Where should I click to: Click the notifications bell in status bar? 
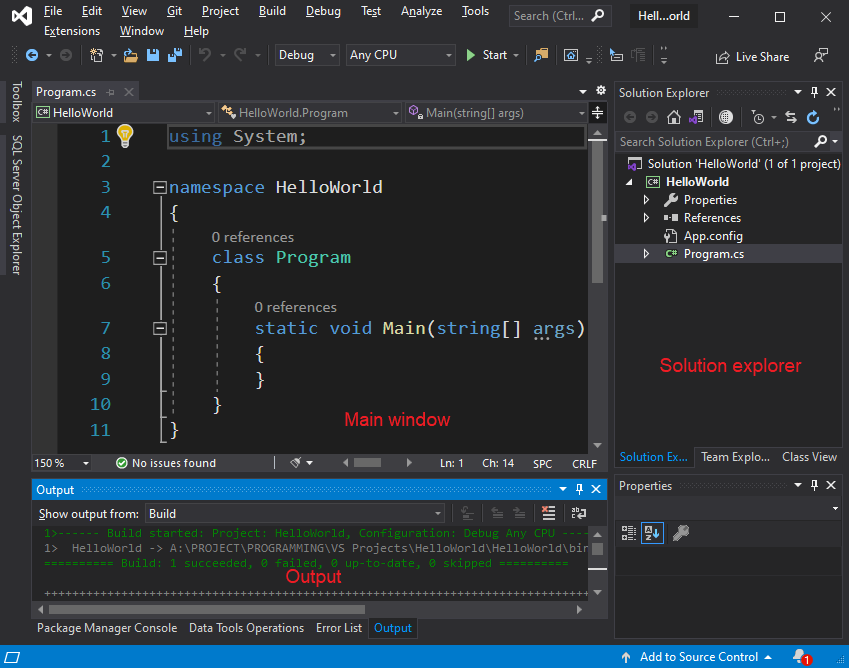tap(800, 657)
